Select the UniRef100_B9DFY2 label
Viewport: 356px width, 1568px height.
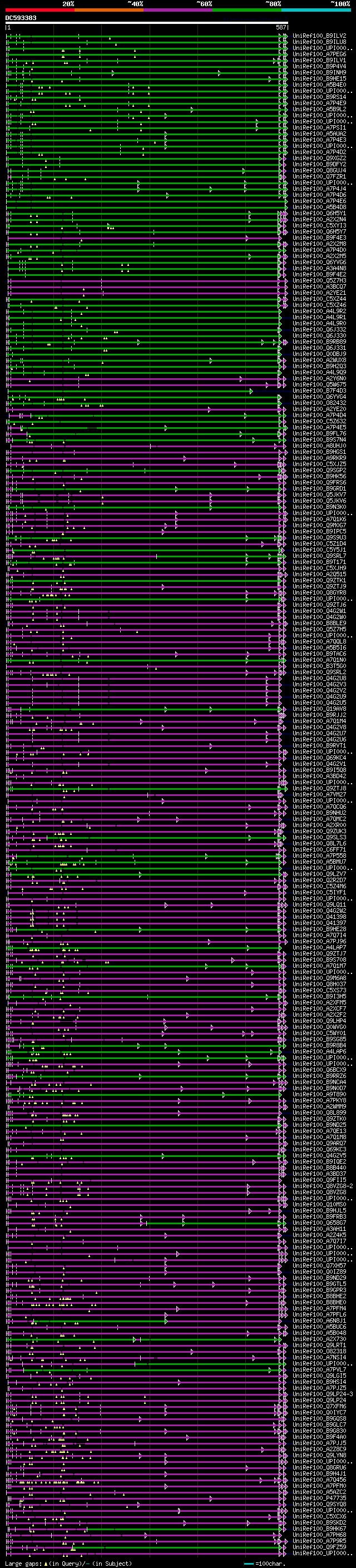pos(319,164)
